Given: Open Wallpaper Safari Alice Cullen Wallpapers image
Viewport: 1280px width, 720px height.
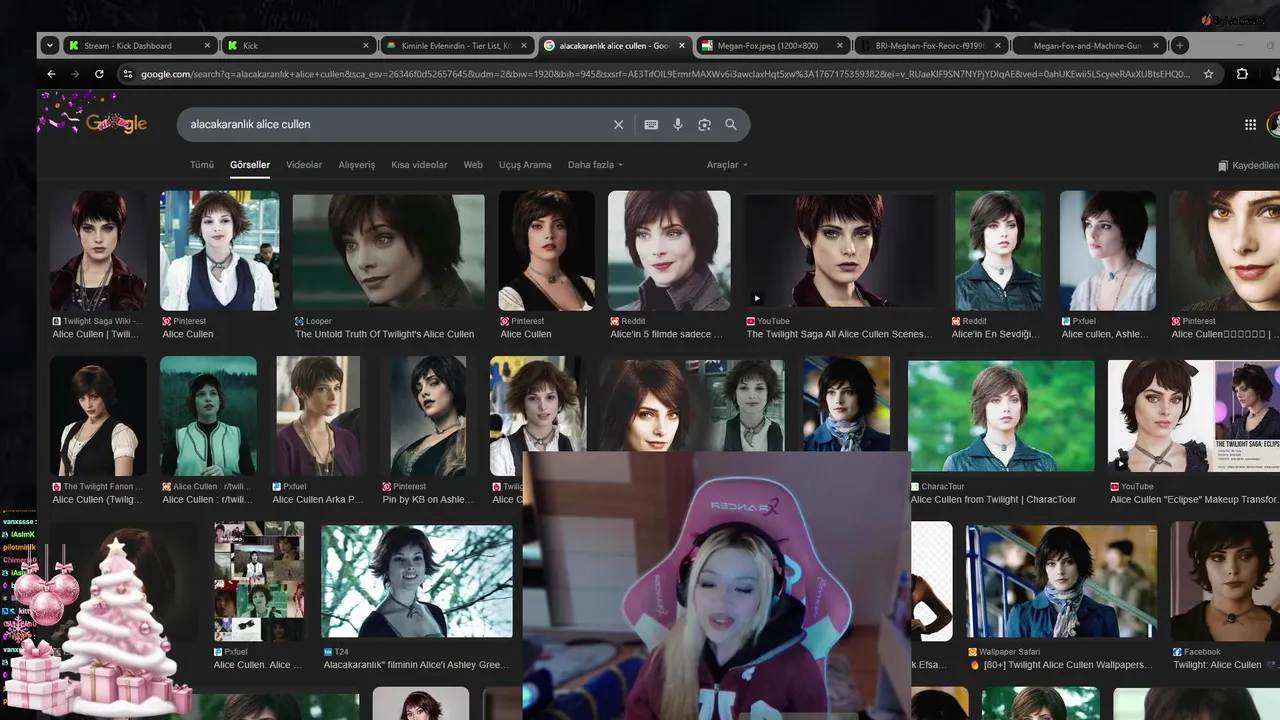Looking at the screenshot, I should point(1061,581).
